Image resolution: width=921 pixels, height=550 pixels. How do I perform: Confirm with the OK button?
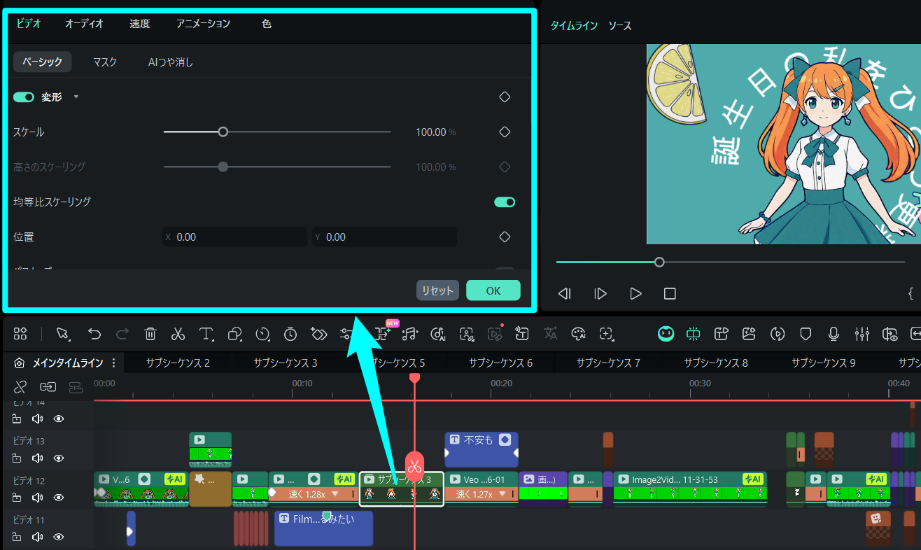(493, 291)
